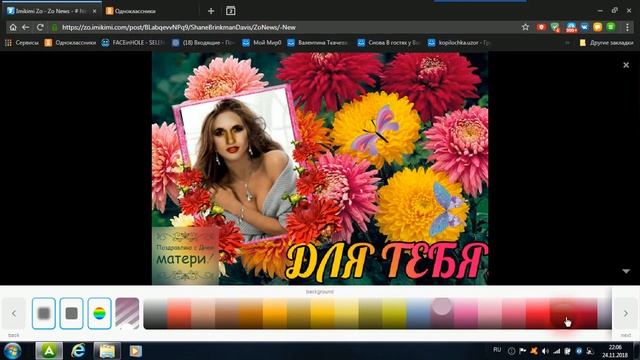This screenshot has height=360, width=640.
Task: Open the Снова в гостях bookmark
Action: coord(389,42)
